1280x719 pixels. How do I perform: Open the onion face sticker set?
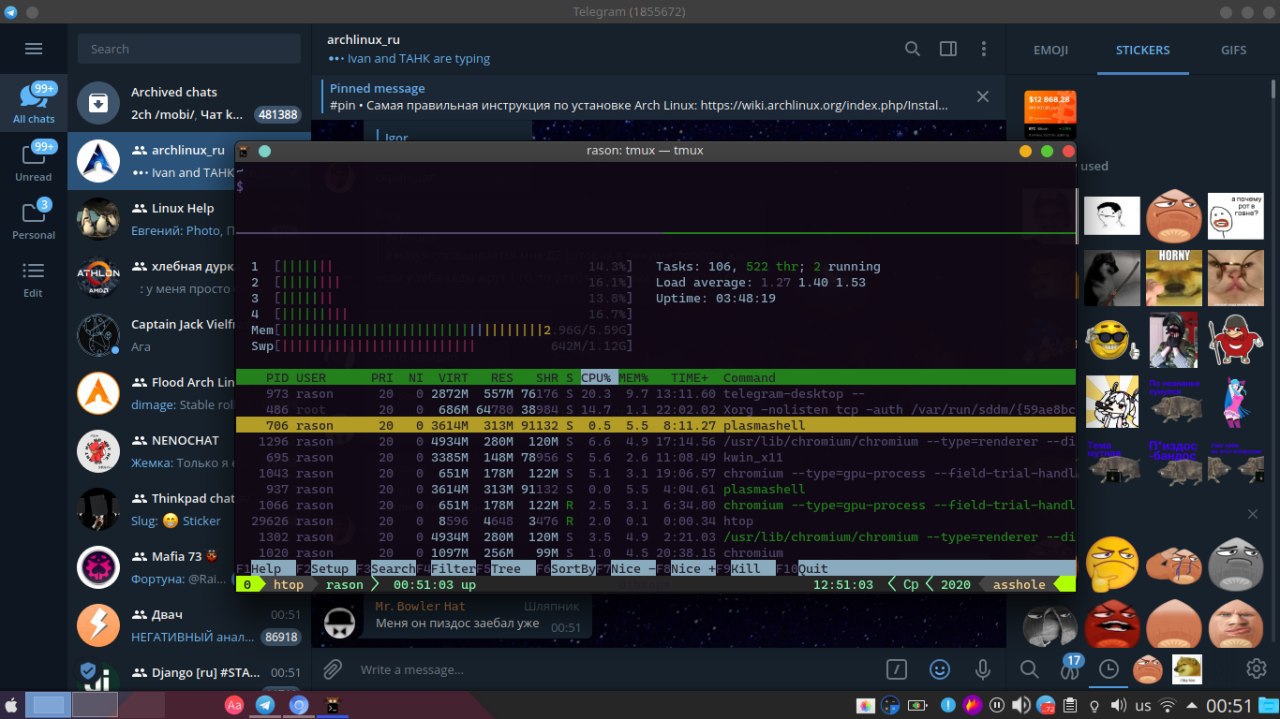pos(1147,669)
